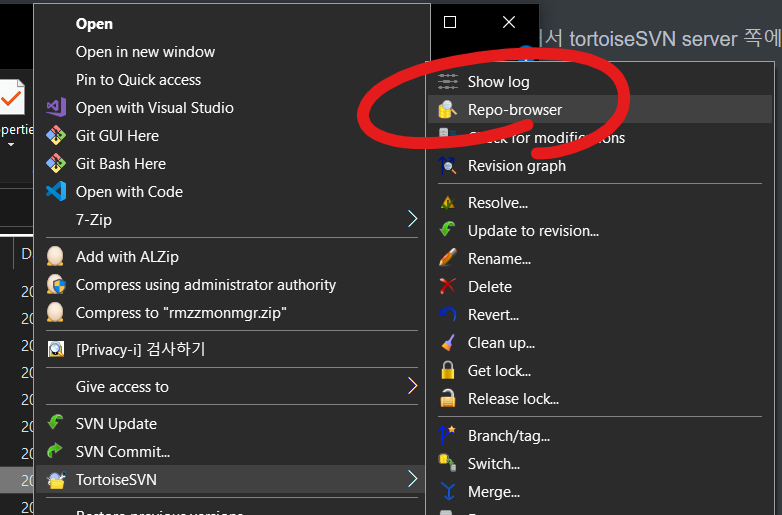The width and height of the screenshot is (782, 515).
Task: Click the Properties checkmark icon in Explorer ribbon
Action: [x=11, y=98]
